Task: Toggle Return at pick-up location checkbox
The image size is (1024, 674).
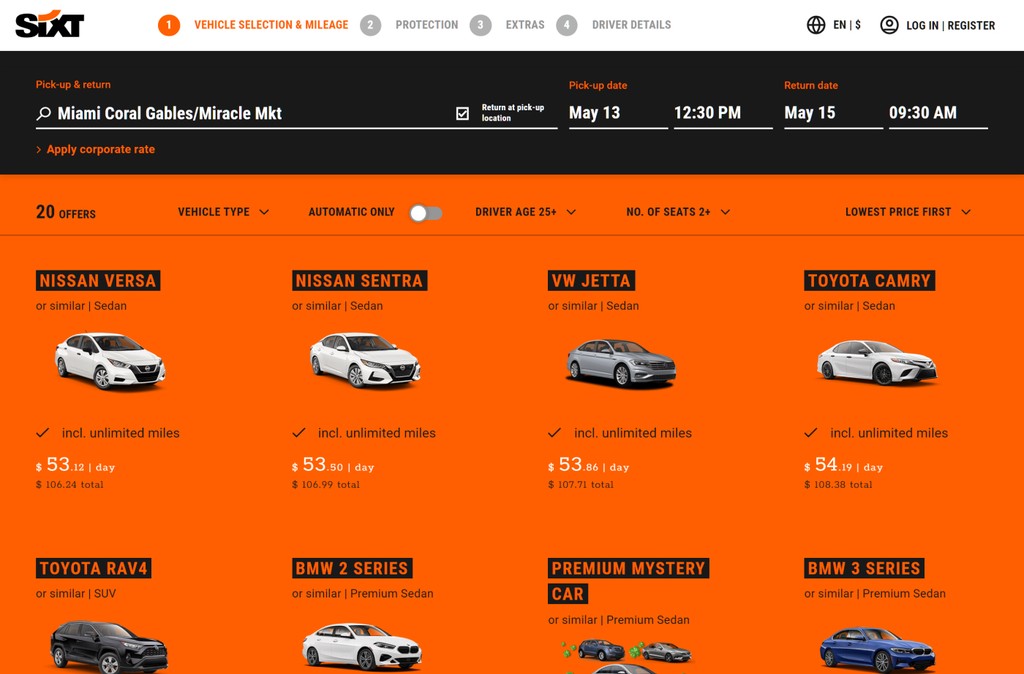Action: click(462, 114)
